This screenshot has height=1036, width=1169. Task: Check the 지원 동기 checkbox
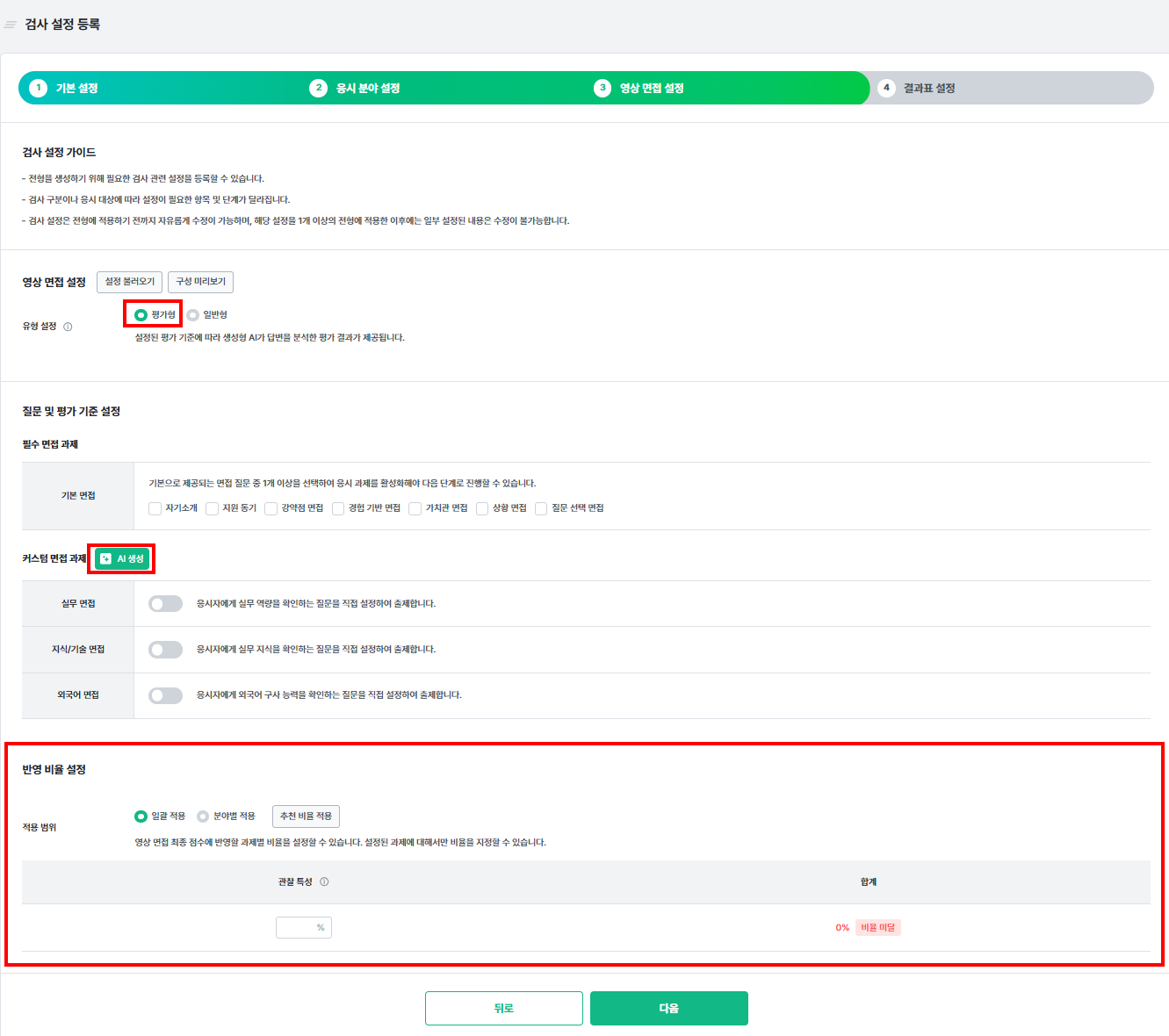pyautogui.click(x=212, y=508)
